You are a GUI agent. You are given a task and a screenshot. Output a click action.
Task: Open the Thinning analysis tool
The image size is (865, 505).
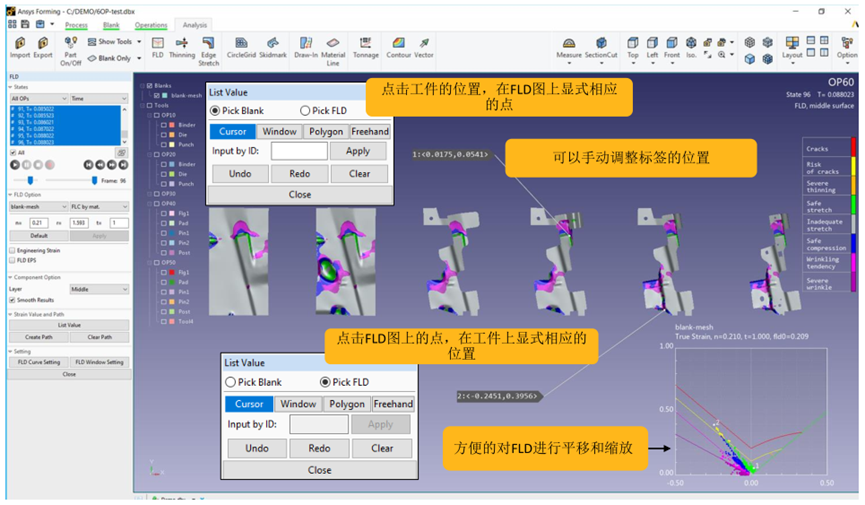(x=181, y=47)
